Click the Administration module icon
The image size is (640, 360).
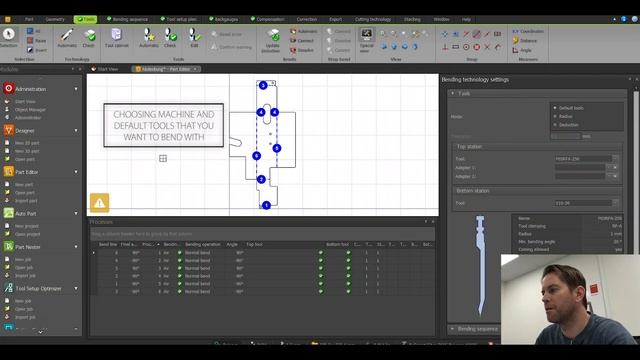coord(9,89)
